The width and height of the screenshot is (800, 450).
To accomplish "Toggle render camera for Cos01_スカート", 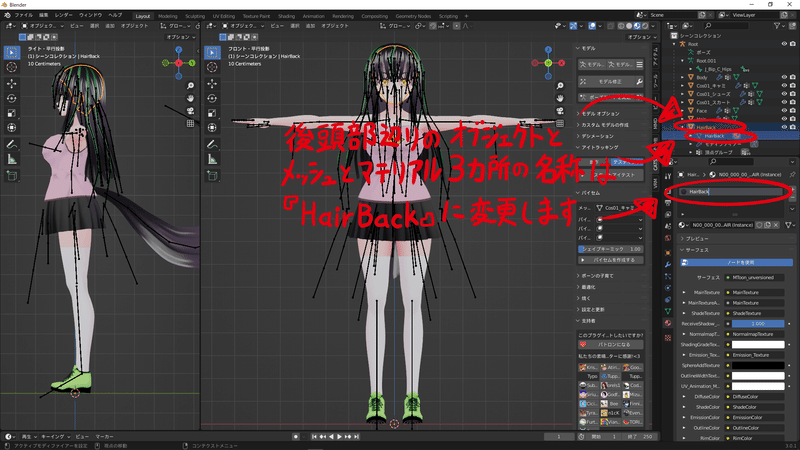I will tap(793, 102).
